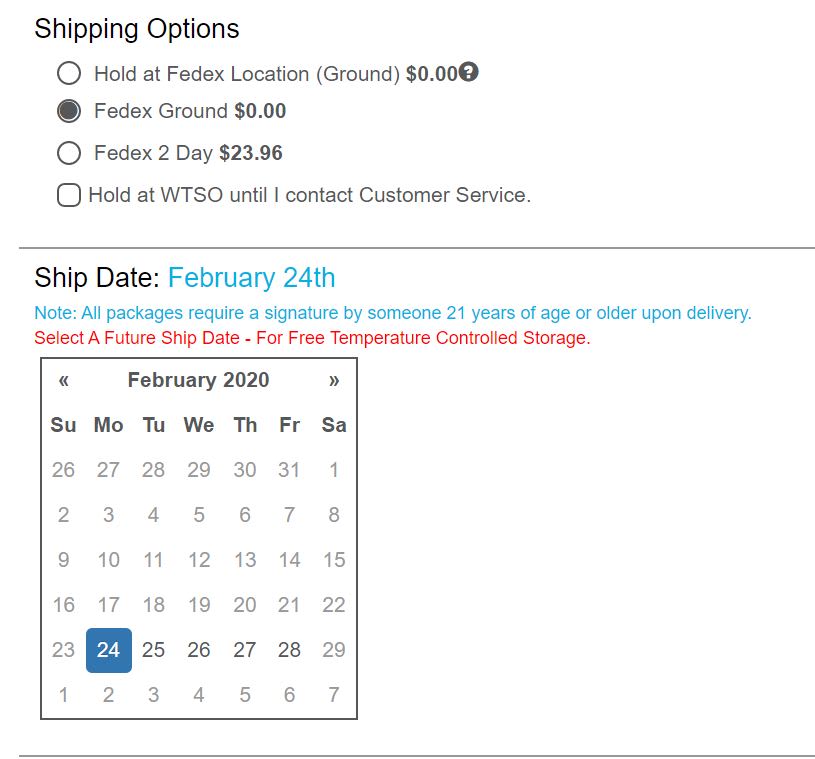
Task: Select February 24 in the calendar
Action: pyautogui.click(x=108, y=650)
